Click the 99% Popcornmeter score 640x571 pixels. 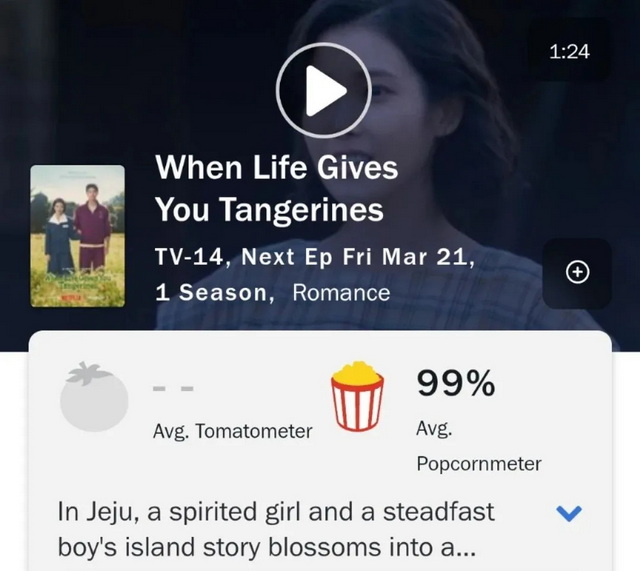tap(456, 383)
